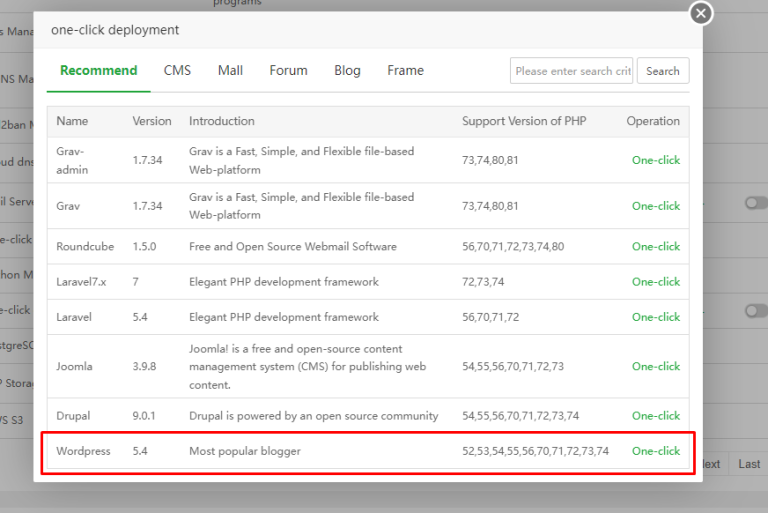
Task: Deploy Laravel7.x with One-click
Action: [x=656, y=282]
